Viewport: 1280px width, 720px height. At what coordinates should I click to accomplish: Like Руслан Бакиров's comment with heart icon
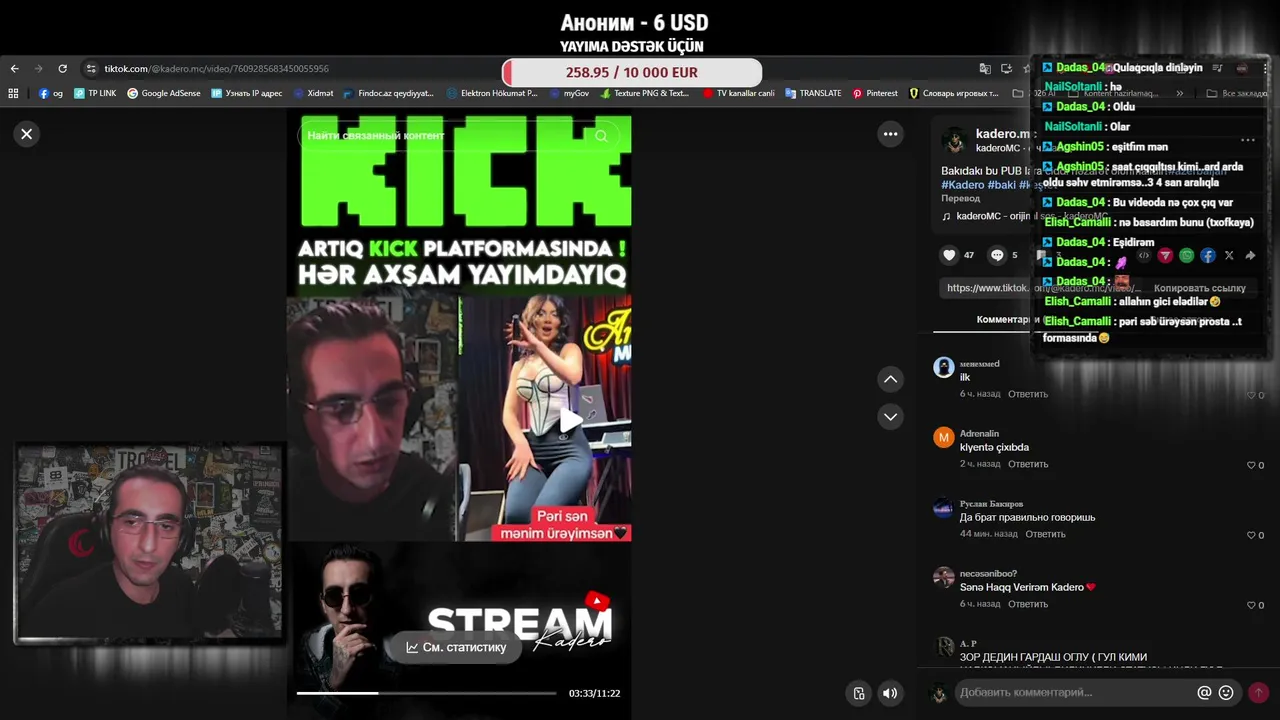tap(1250, 535)
